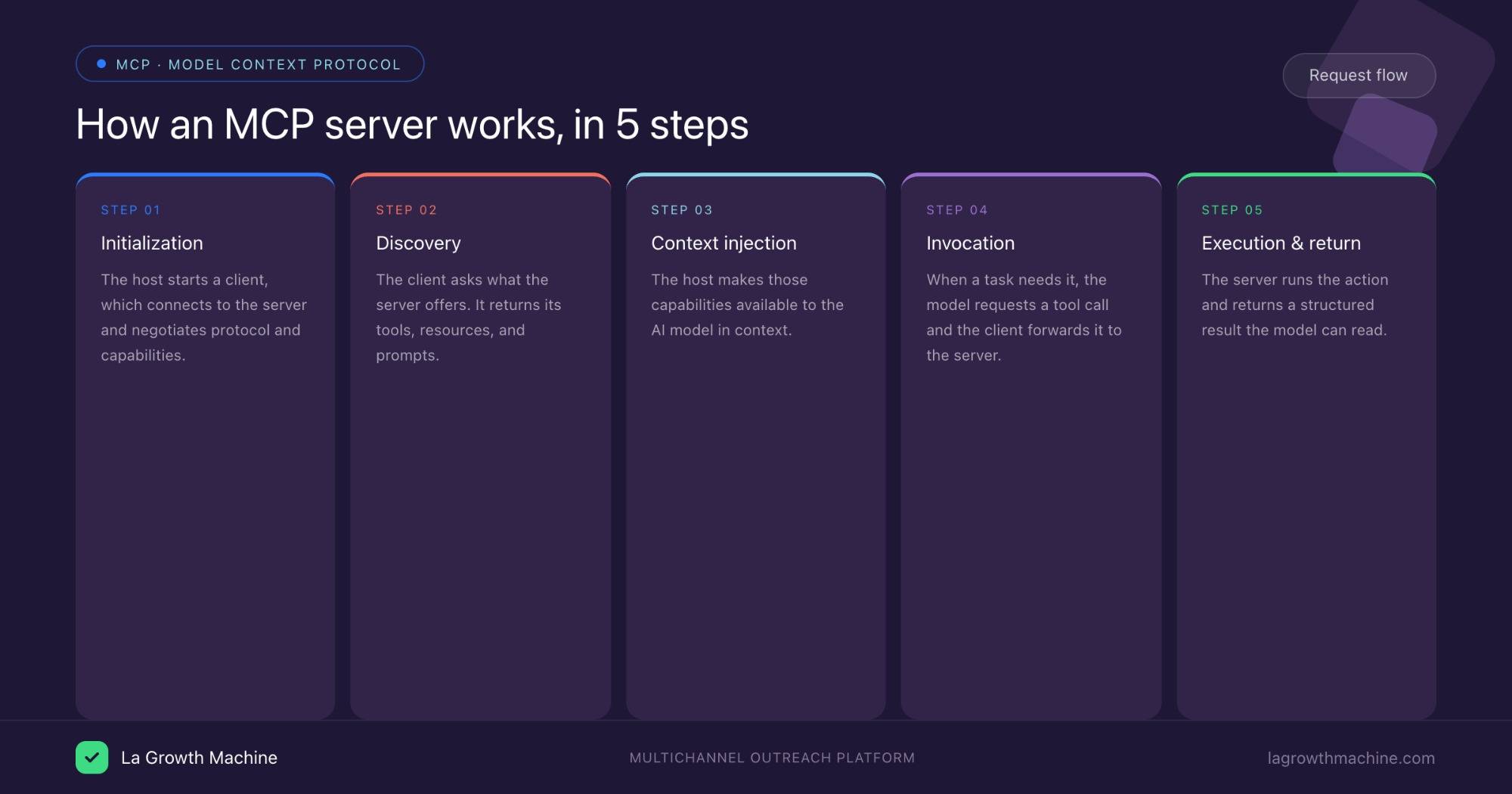Select the Initialization card title
This screenshot has width=1512, height=794.
[152, 243]
